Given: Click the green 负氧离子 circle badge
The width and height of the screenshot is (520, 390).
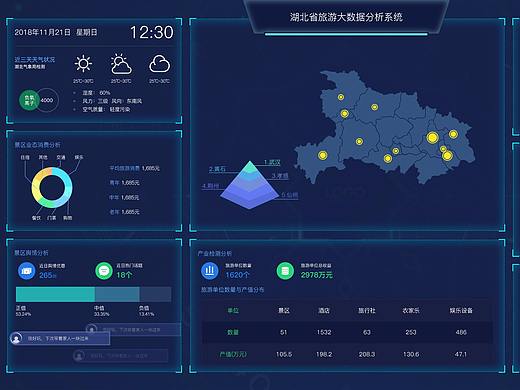Looking at the screenshot, I should (x=29, y=100).
